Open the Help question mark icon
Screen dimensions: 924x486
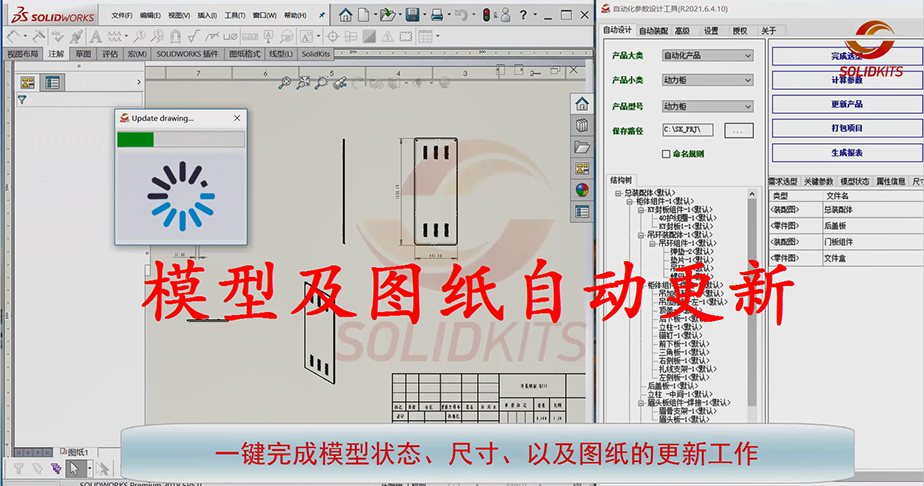coord(523,15)
